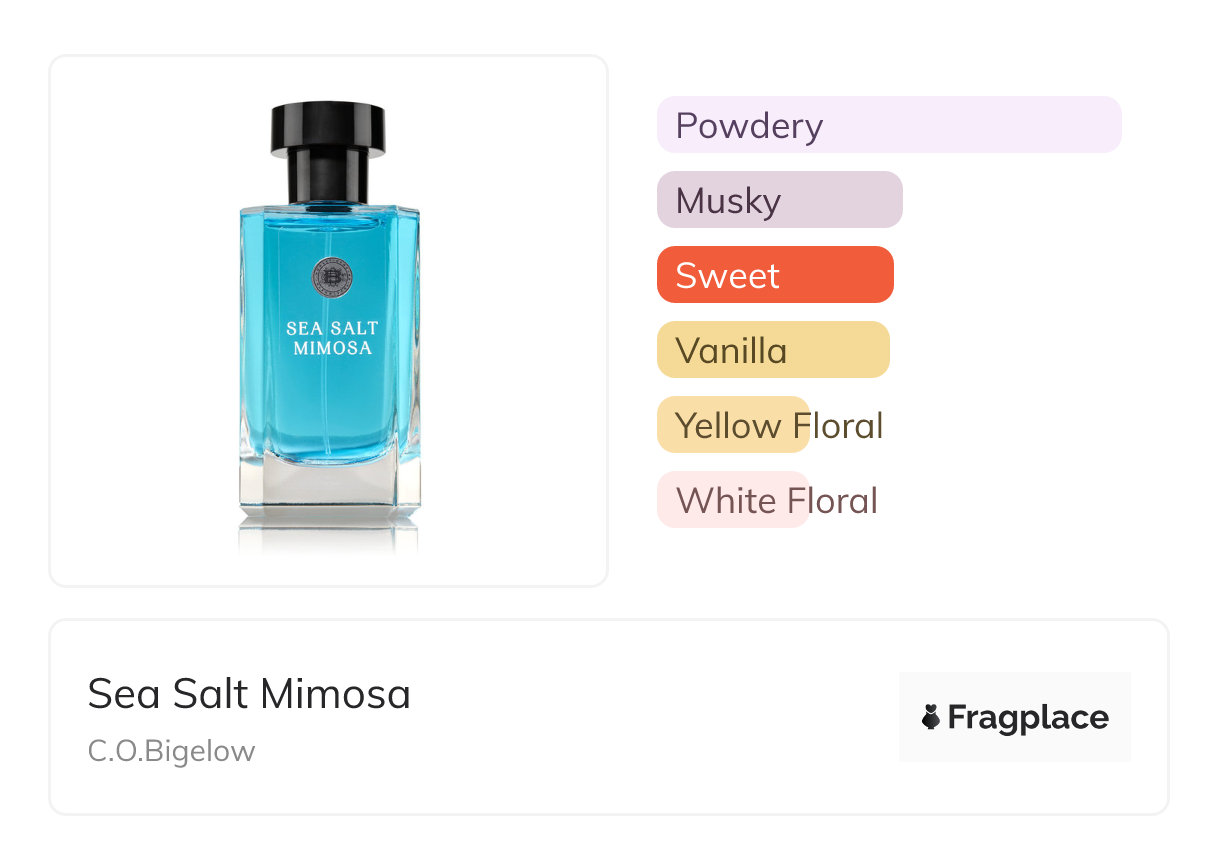This screenshot has width=1218, height=864.
Task: Click the word Floral in White Floral
Action: (x=832, y=500)
